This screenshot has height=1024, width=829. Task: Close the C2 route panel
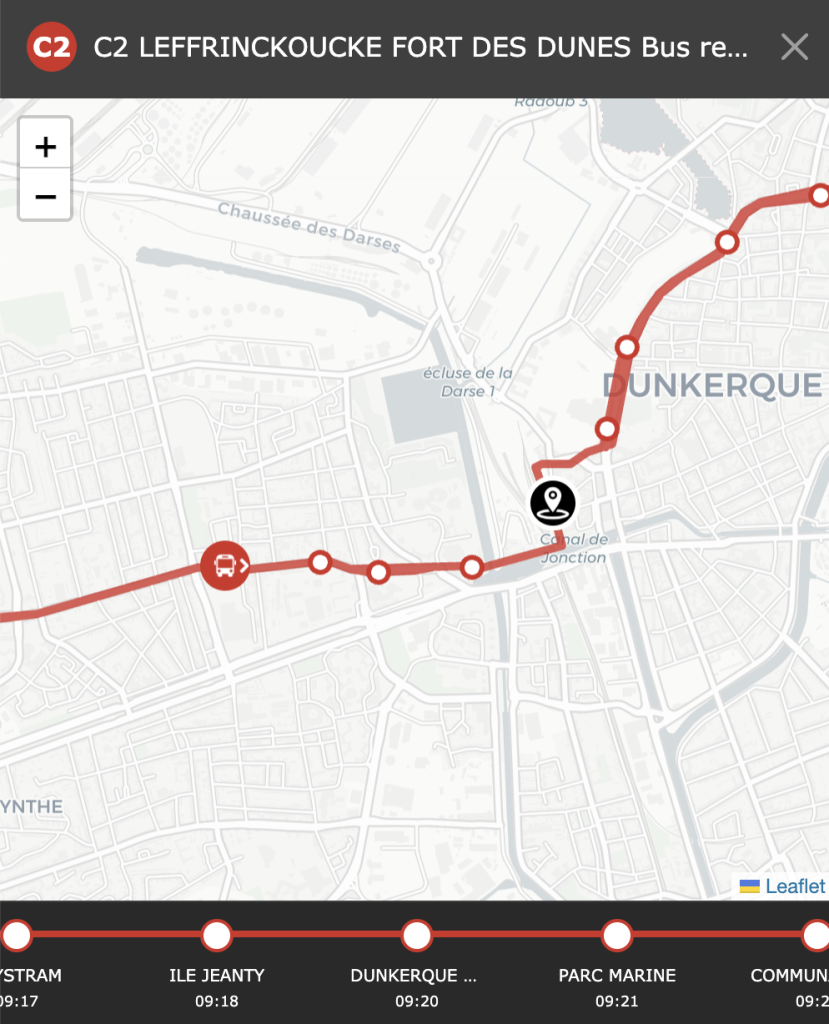point(794,47)
